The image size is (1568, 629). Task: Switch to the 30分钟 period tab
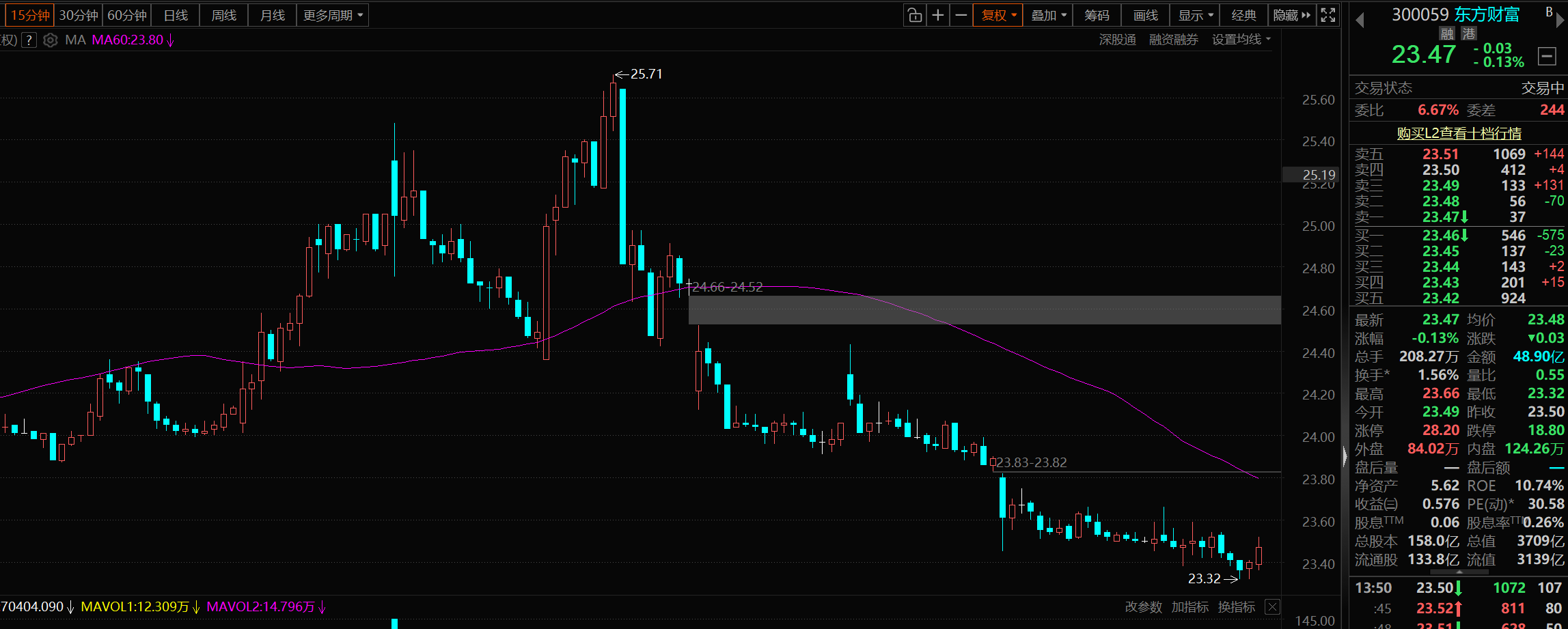(x=79, y=15)
